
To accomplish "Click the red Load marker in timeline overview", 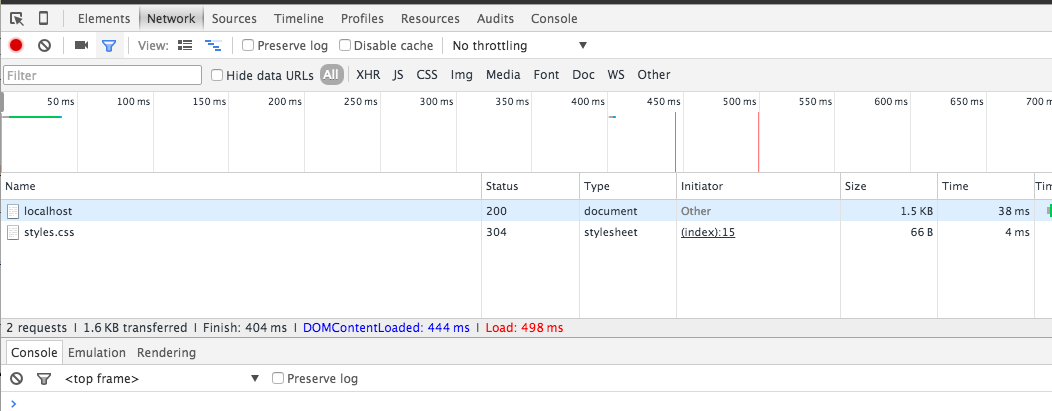I will [758, 140].
